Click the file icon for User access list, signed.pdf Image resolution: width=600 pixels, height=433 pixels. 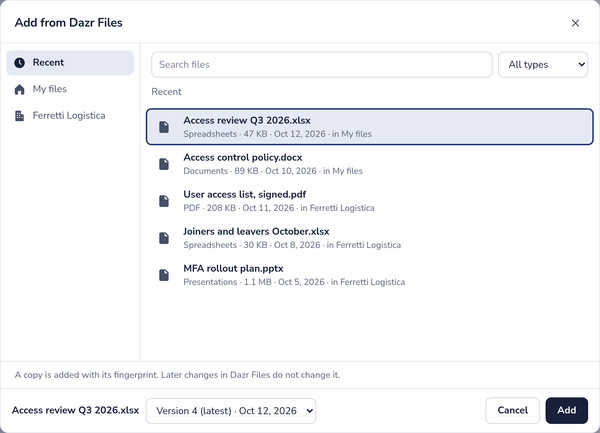click(x=164, y=201)
